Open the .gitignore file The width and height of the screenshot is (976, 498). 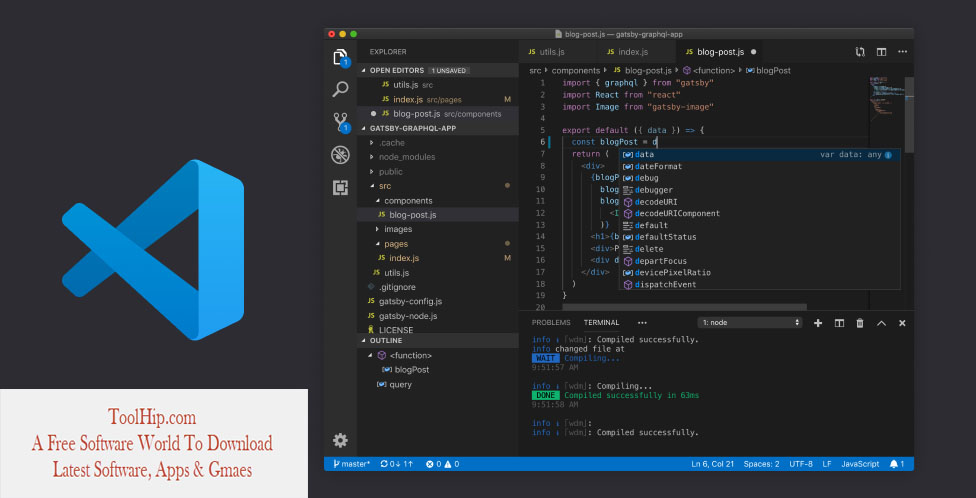coord(438,287)
